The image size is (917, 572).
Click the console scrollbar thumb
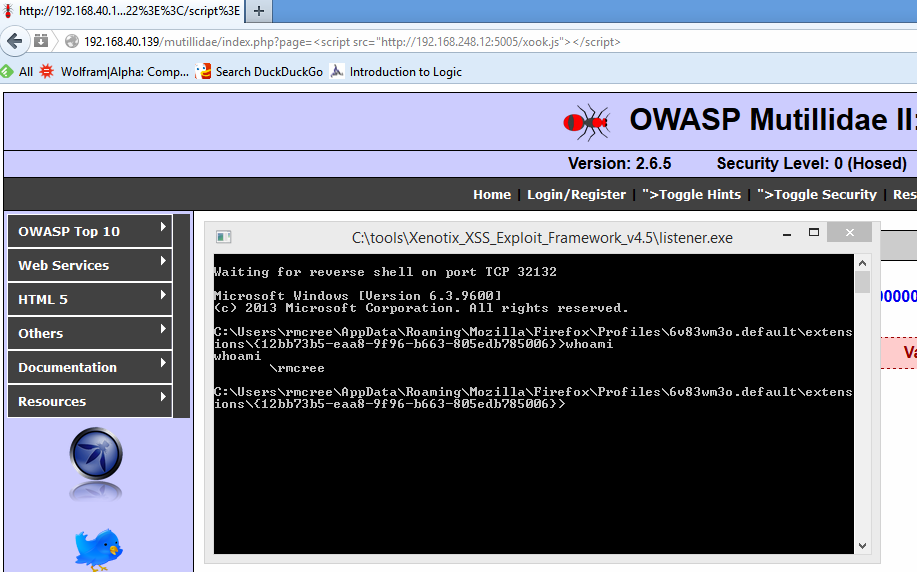[862, 282]
